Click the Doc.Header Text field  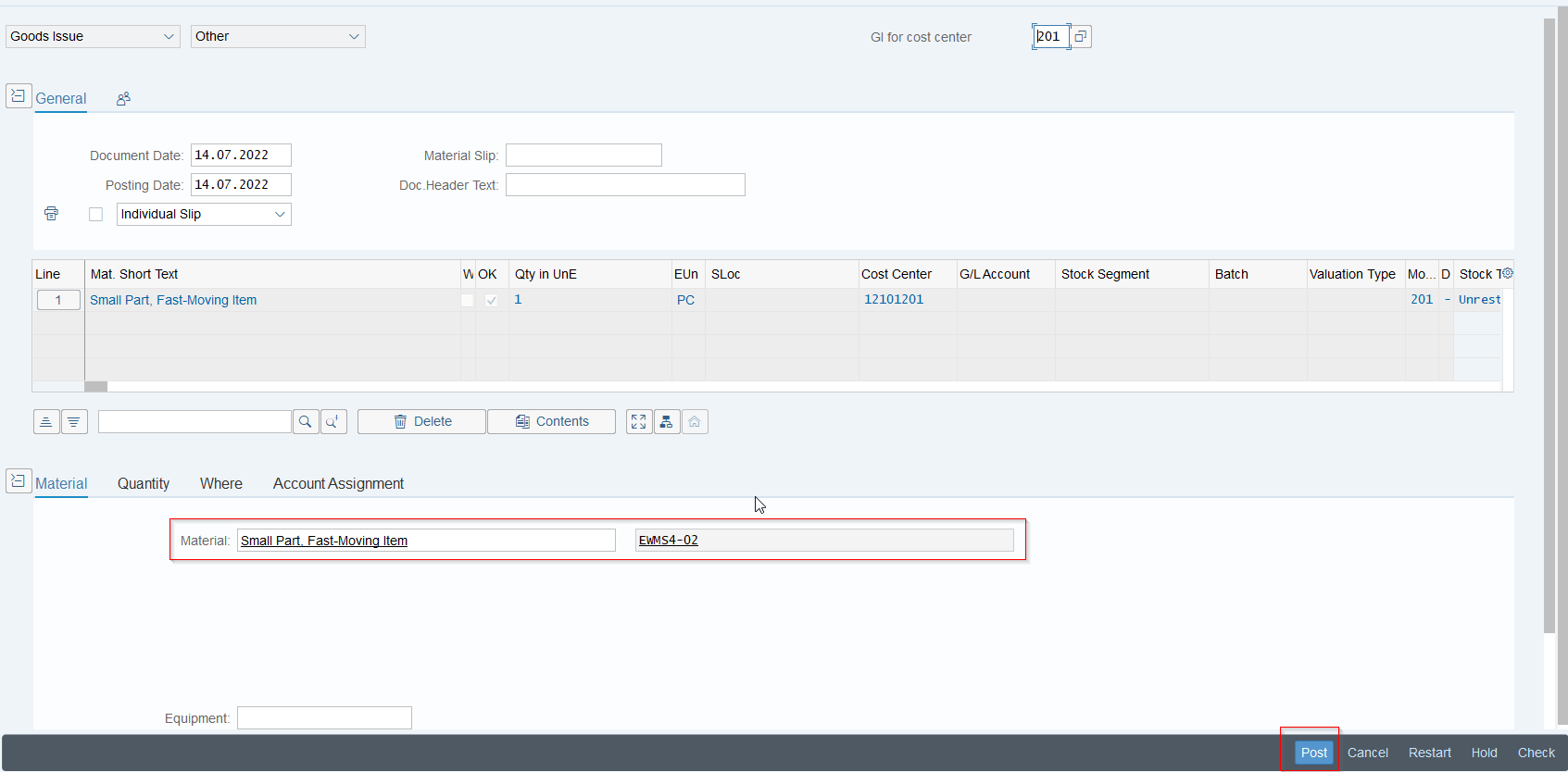tap(625, 185)
